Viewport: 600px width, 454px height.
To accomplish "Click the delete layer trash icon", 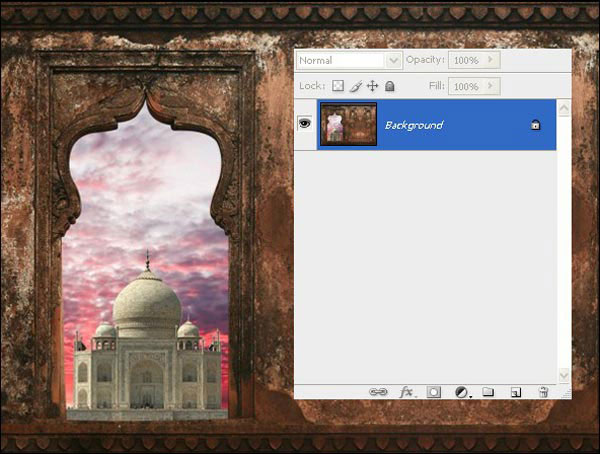I will [543, 392].
